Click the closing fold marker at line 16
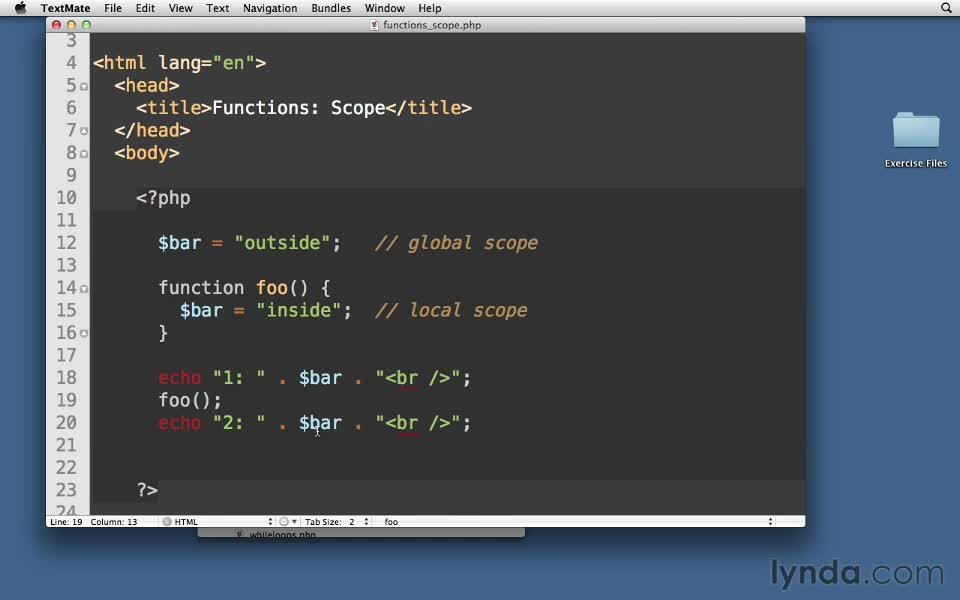 pyautogui.click(x=84, y=333)
